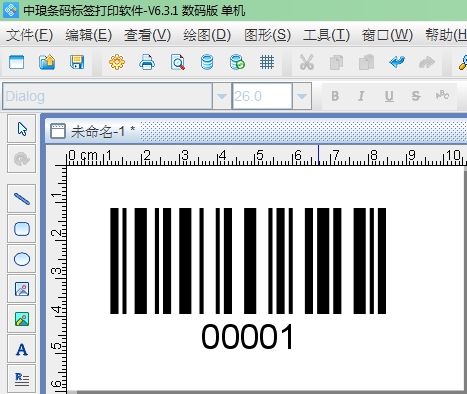Expand the 26.0 font size dropdown
The height and width of the screenshot is (394, 467).
tap(302, 96)
